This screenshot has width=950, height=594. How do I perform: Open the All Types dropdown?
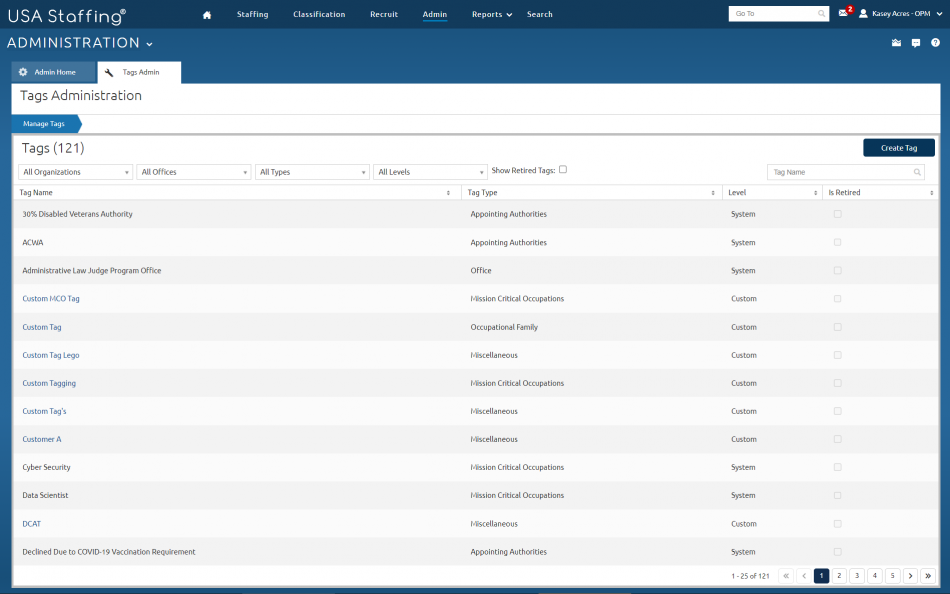coord(312,172)
